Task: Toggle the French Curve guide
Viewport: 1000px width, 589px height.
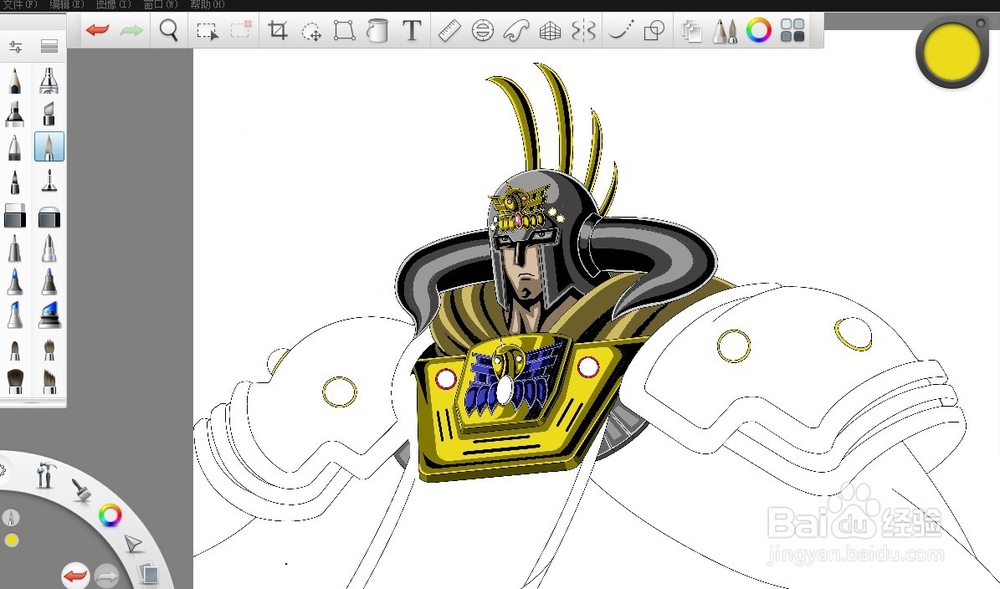Action: pos(516,30)
